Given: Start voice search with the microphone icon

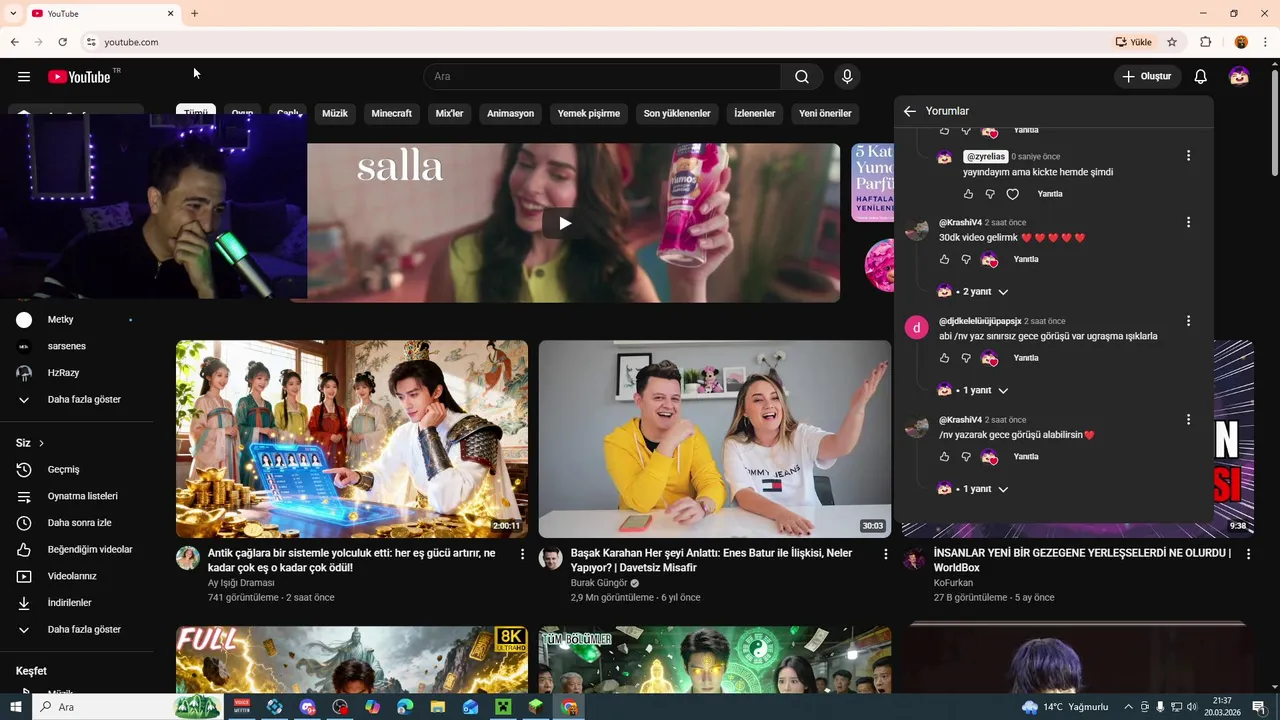Looking at the screenshot, I should pos(847,77).
